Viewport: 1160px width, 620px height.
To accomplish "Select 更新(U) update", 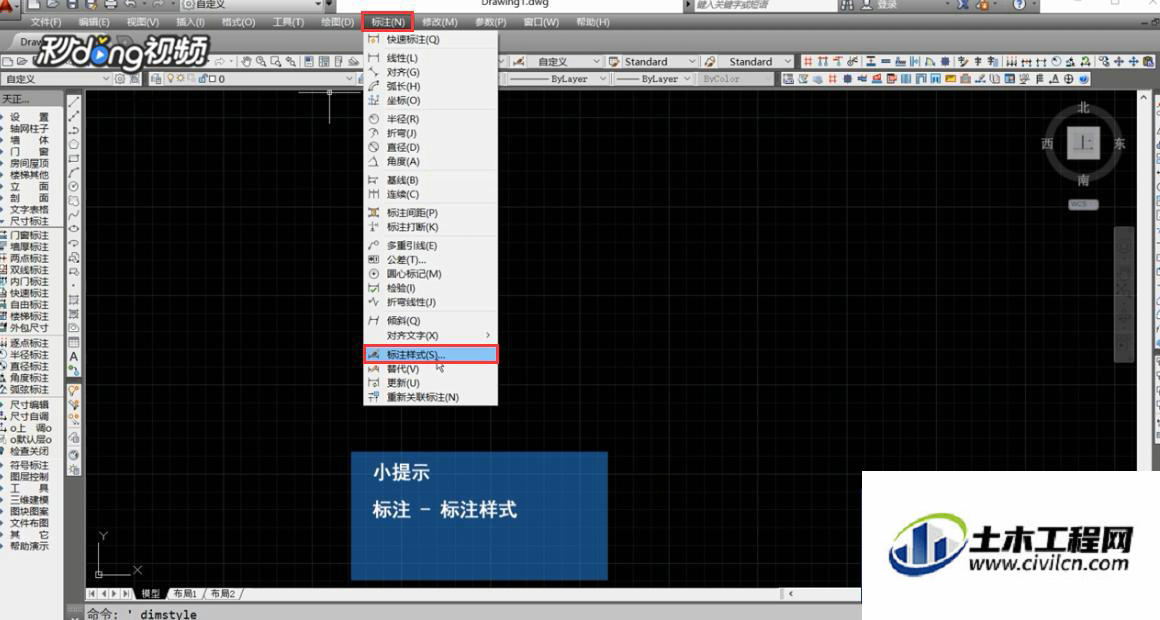I will (x=431, y=383).
